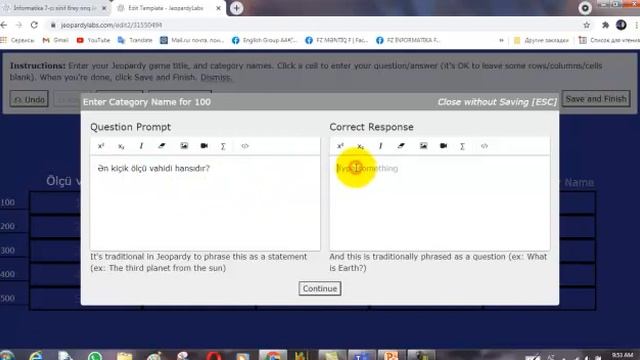Insert image in Correct Response editor
This screenshot has width=640, height=360.
(423, 146)
